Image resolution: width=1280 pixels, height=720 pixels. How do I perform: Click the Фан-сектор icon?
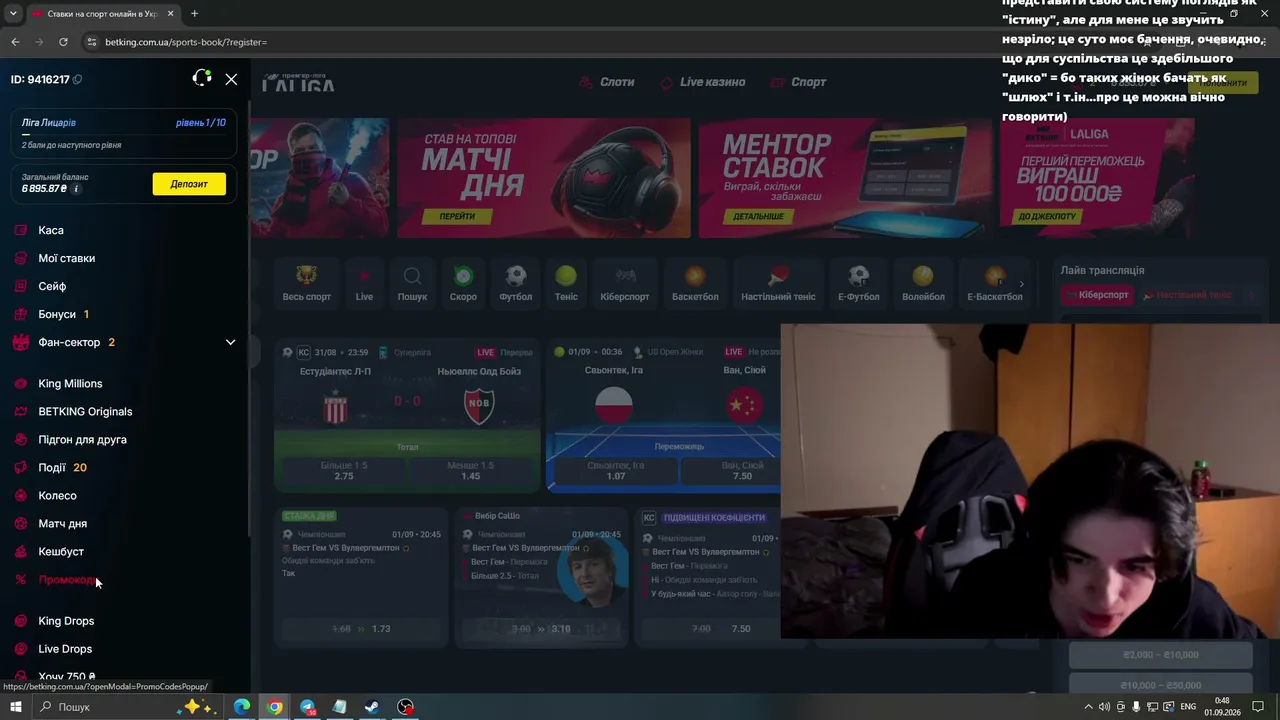21,342
